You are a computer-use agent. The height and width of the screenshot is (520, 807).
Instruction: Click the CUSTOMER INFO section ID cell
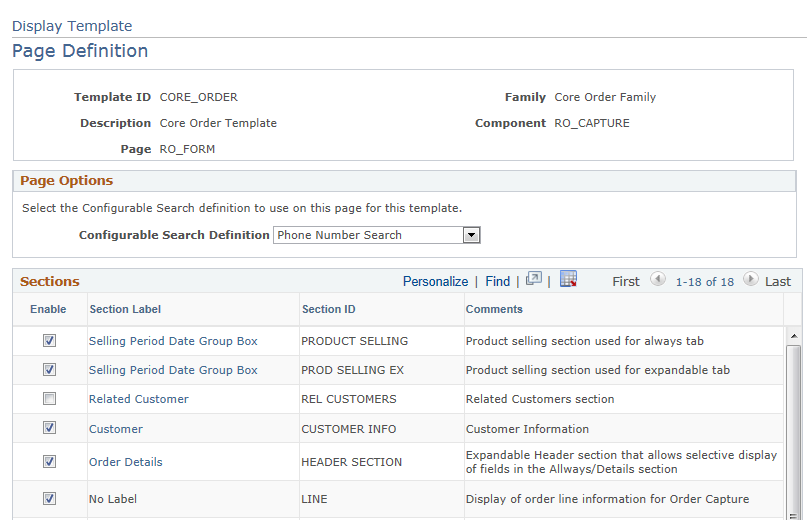pos(349,429)
